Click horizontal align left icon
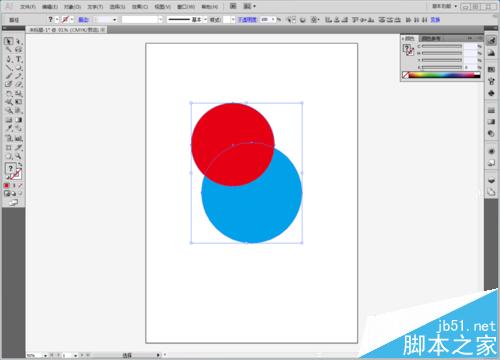Viewport: 500px width, 360px height. (x=328, y=20)
